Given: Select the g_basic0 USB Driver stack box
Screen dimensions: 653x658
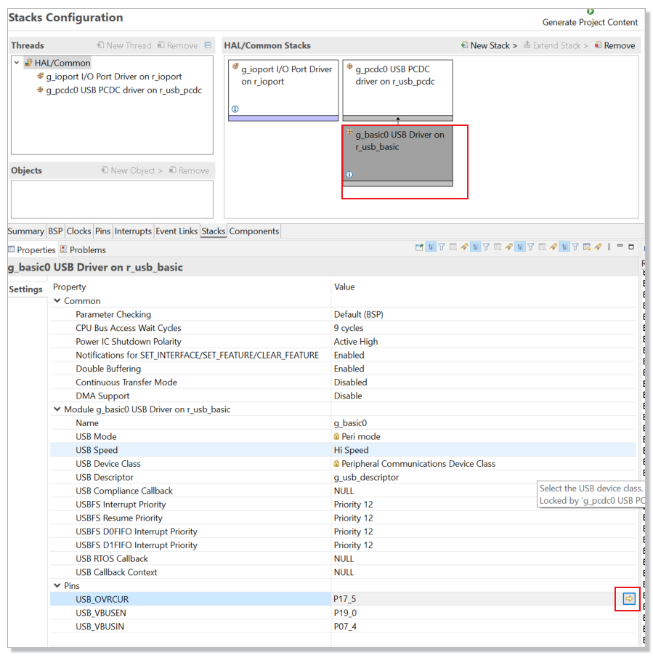Looking at the screenshot, I should point(397,156).
